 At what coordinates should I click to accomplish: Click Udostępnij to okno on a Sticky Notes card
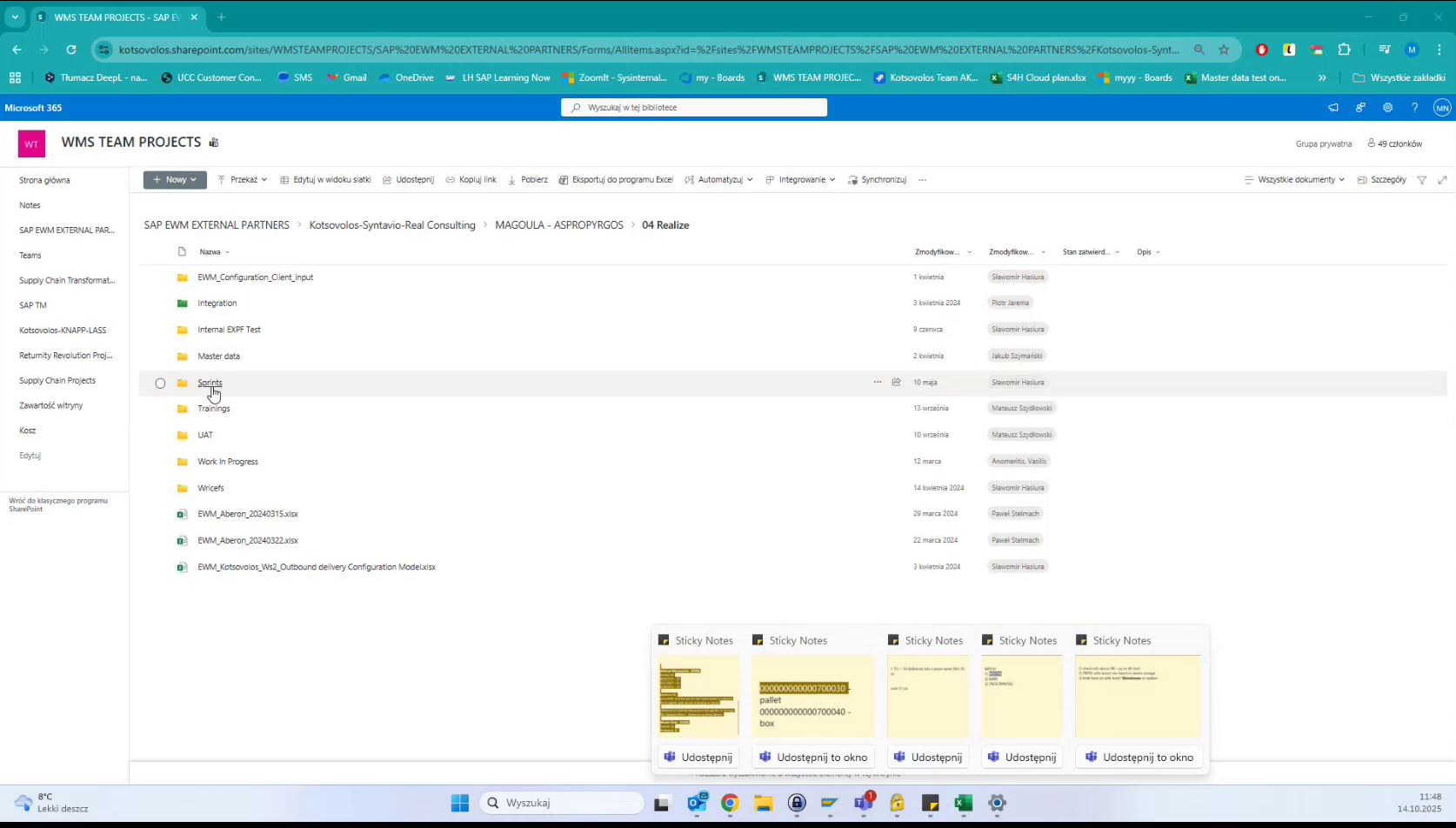812,757
